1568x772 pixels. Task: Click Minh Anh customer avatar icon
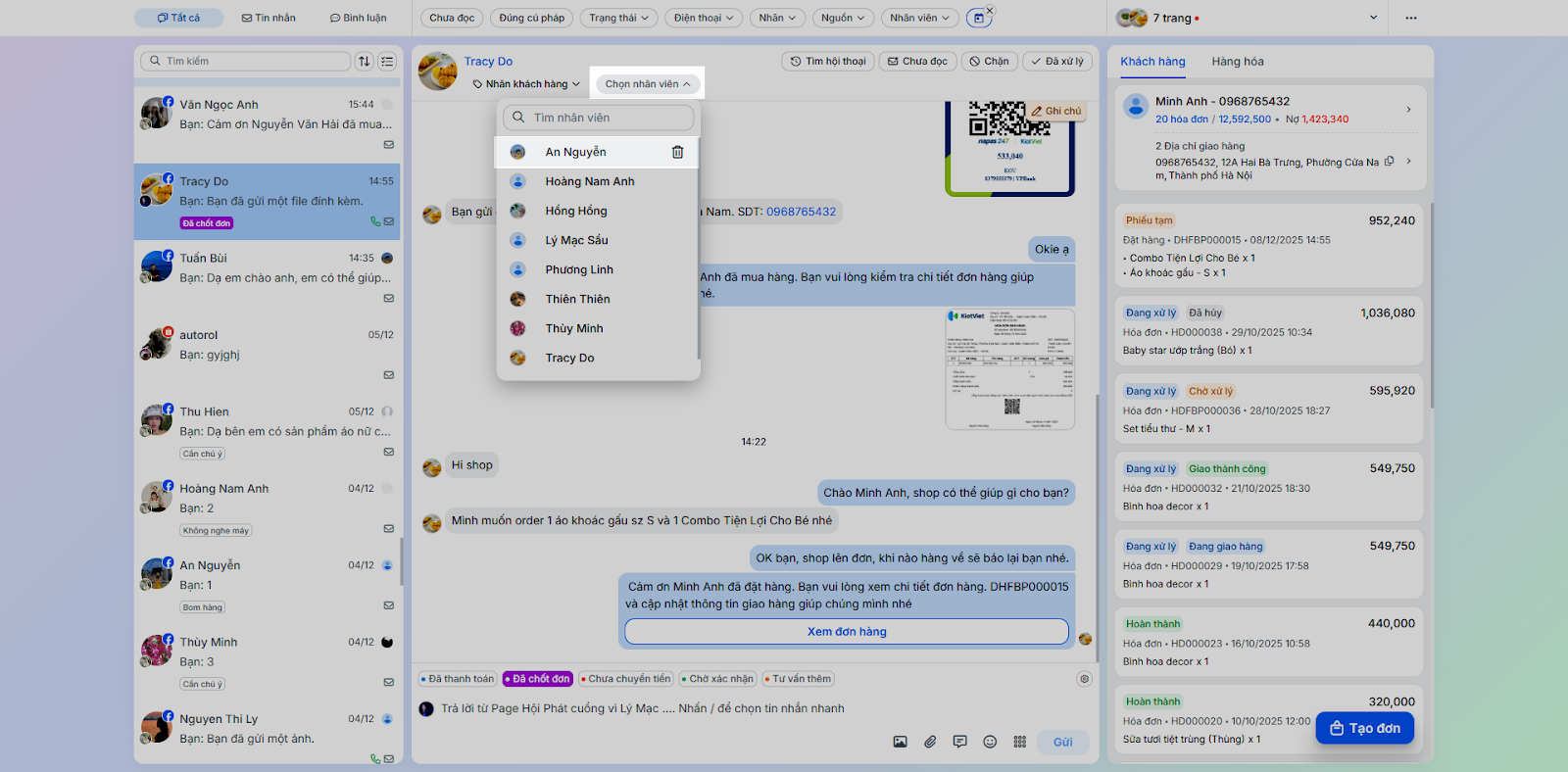coord(1136,106)
